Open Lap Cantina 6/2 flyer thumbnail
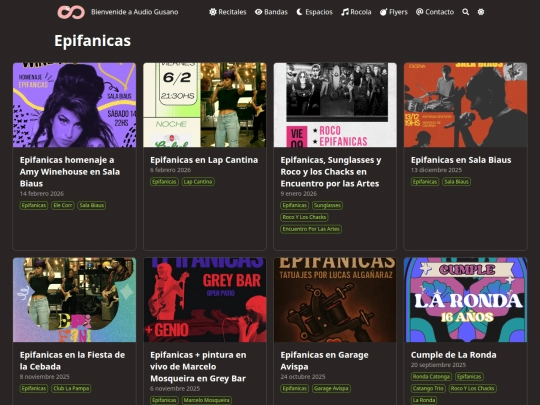540x405 pixels. [x=205, y=105]
